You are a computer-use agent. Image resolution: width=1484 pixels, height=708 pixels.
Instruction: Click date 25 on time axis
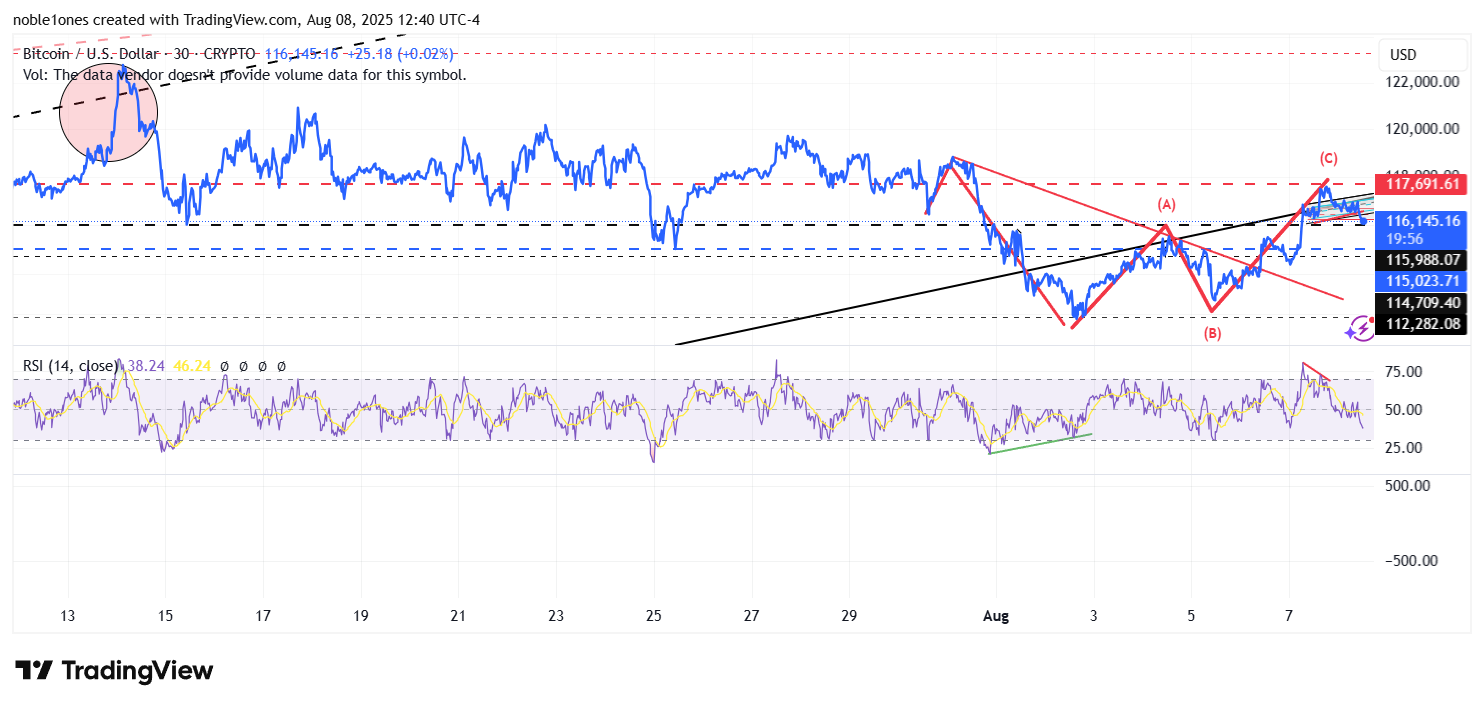(x=654, y=615)
